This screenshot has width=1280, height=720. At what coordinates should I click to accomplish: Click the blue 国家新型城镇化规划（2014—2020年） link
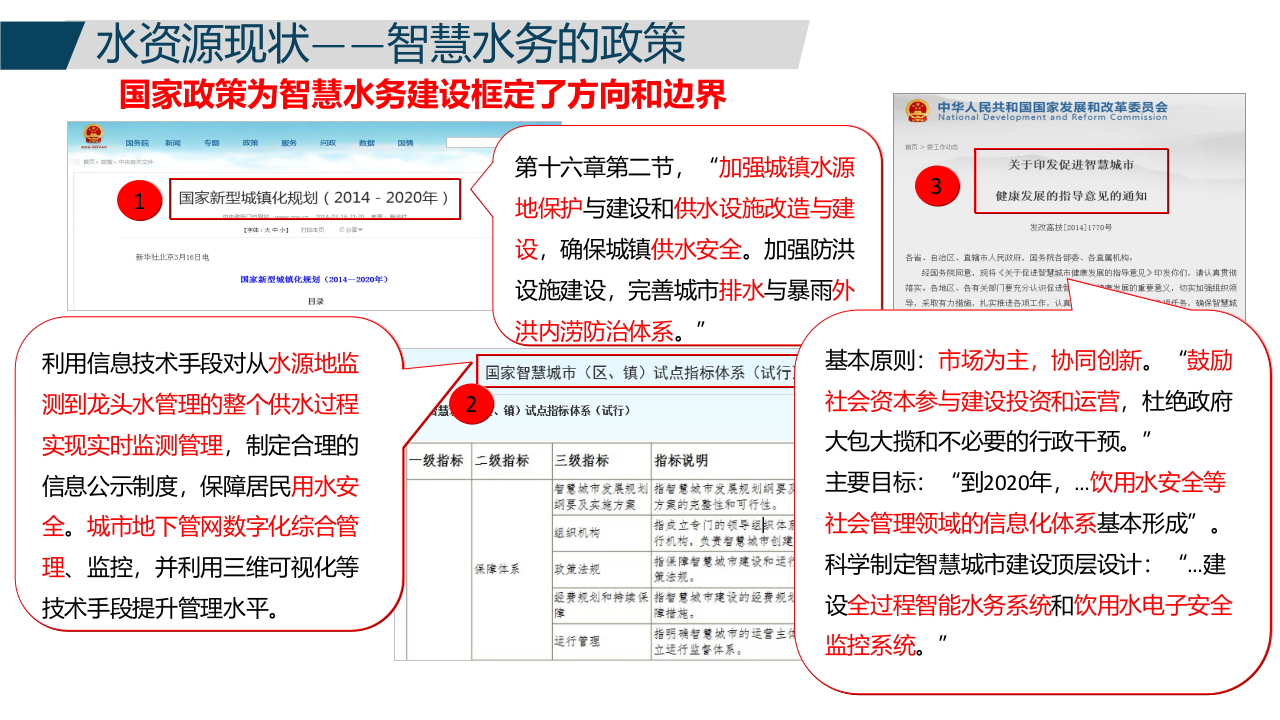314,279
